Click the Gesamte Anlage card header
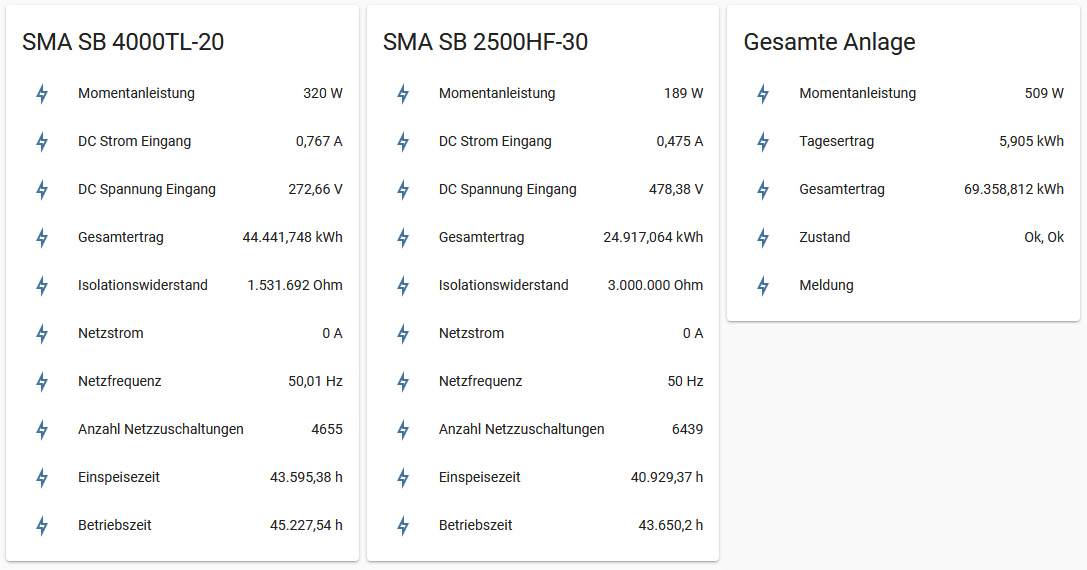This screenshot has height=570, width=1087. 829,42
